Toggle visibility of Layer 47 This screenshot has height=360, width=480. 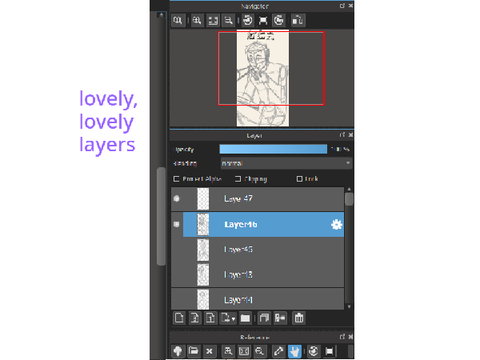[x=177, y=199]
